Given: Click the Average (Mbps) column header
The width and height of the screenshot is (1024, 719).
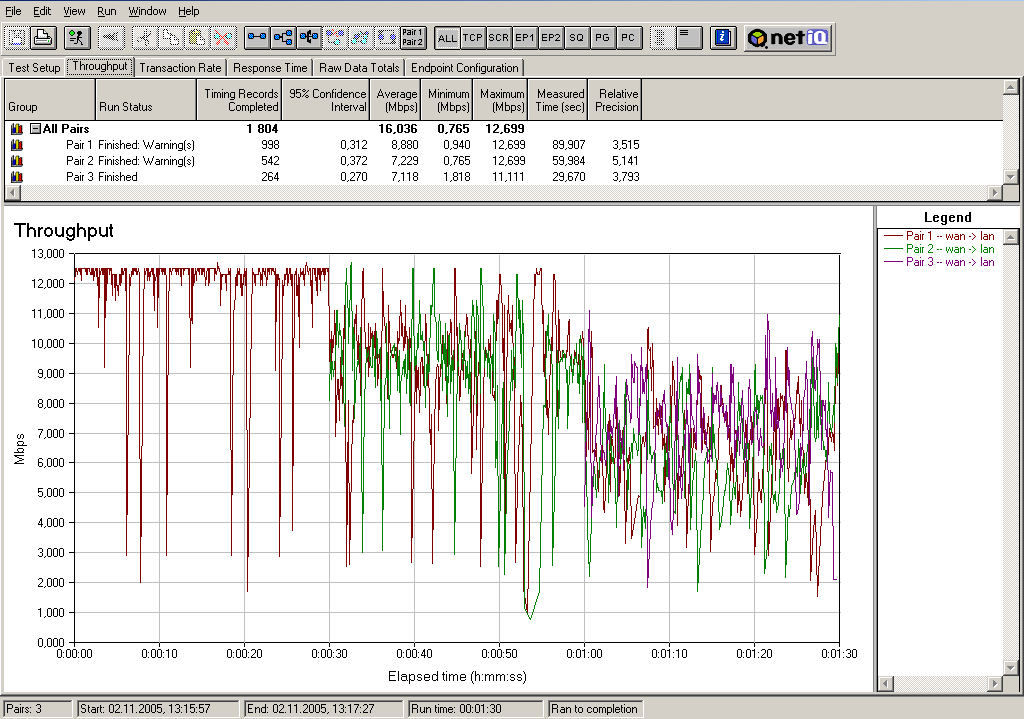Looking at the screenshot, I should pos(397,100).
